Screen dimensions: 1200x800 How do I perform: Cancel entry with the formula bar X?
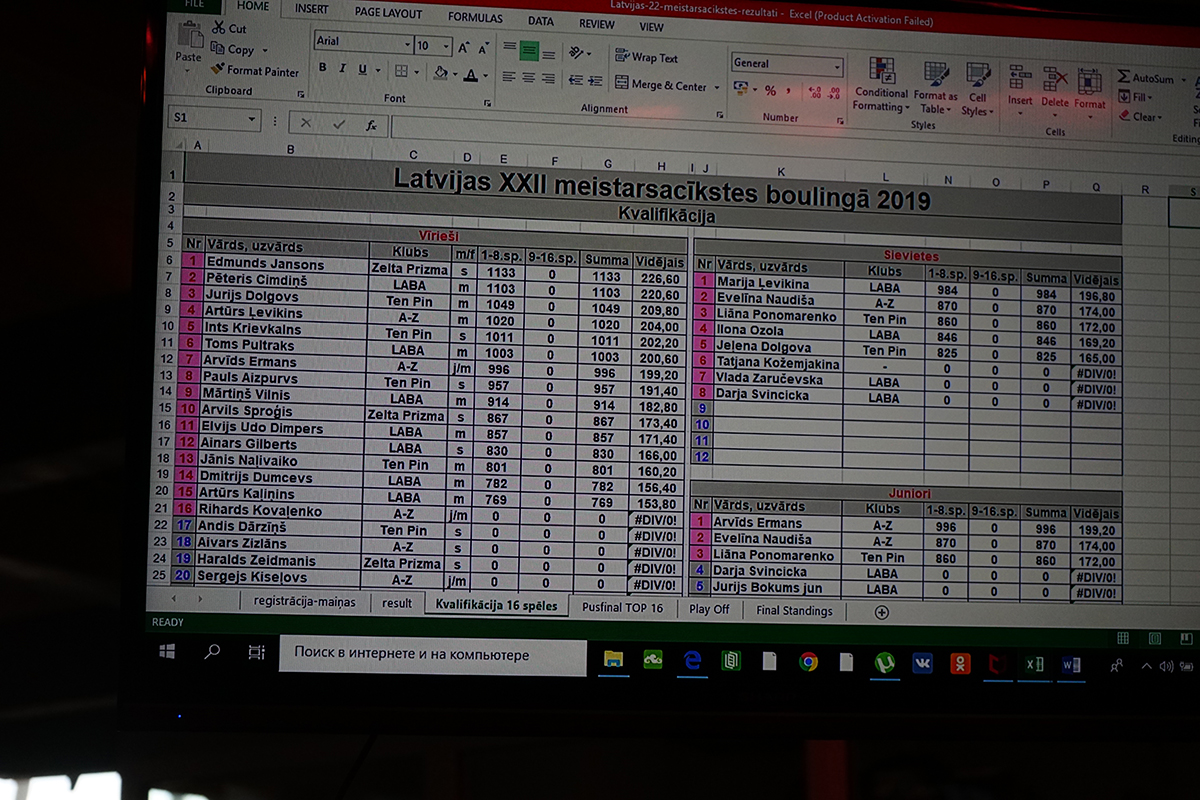(x=306, y=123)
